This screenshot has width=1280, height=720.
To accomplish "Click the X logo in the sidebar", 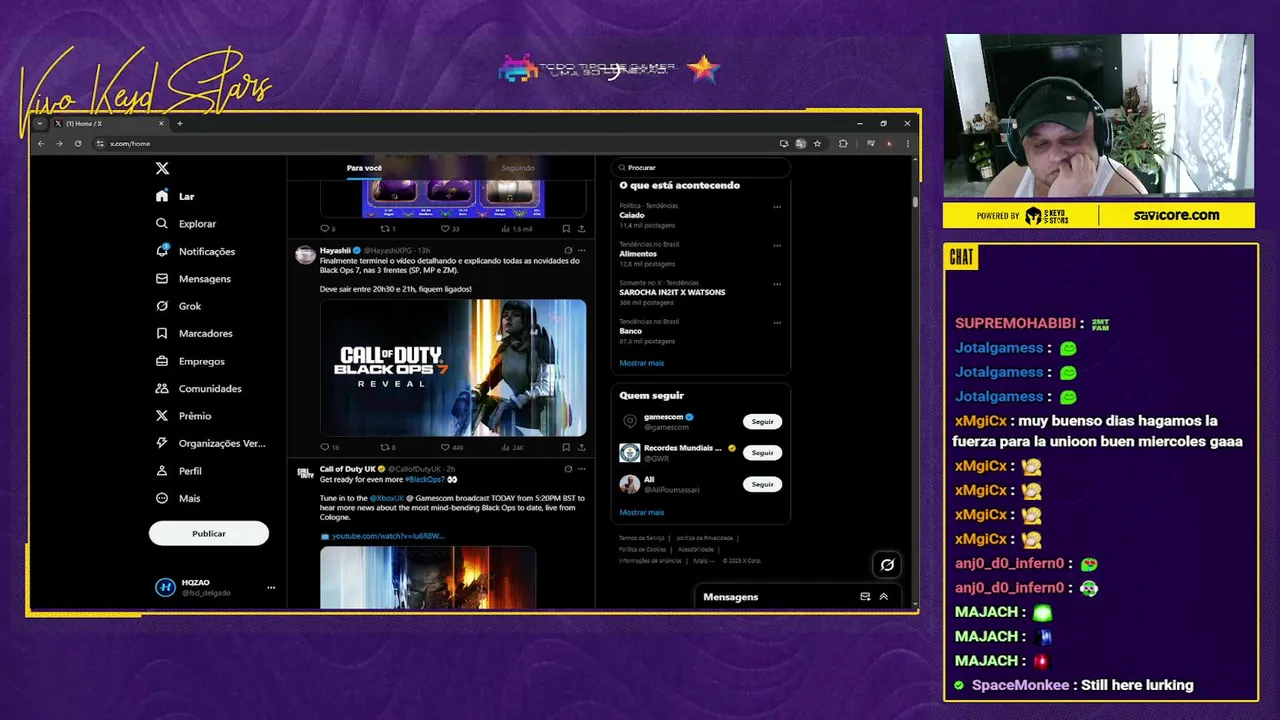I will pyautogui.click(x=162, y=168).
